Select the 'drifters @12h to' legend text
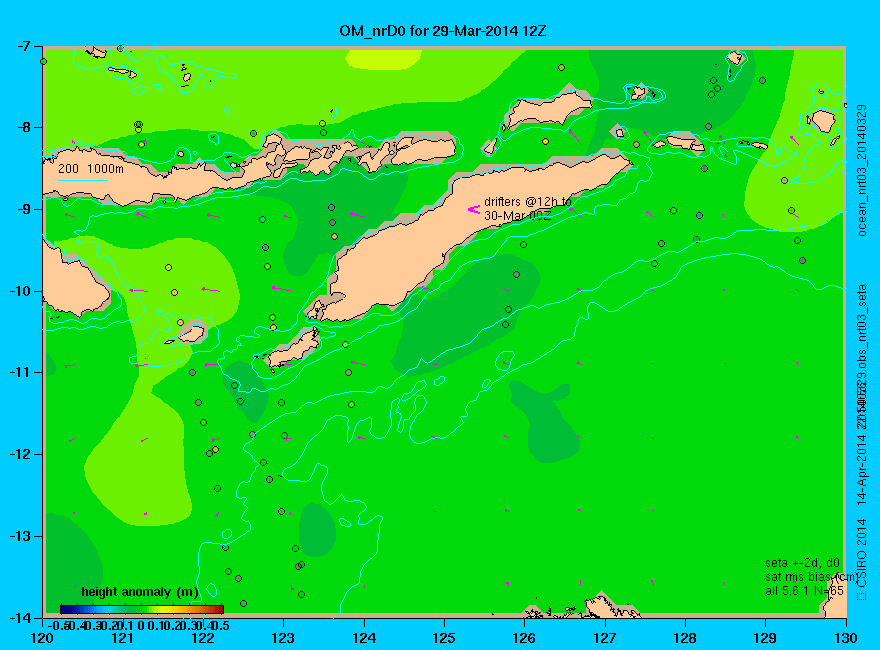The height and width of the screenshot is (650, 880). click(528, 202)
